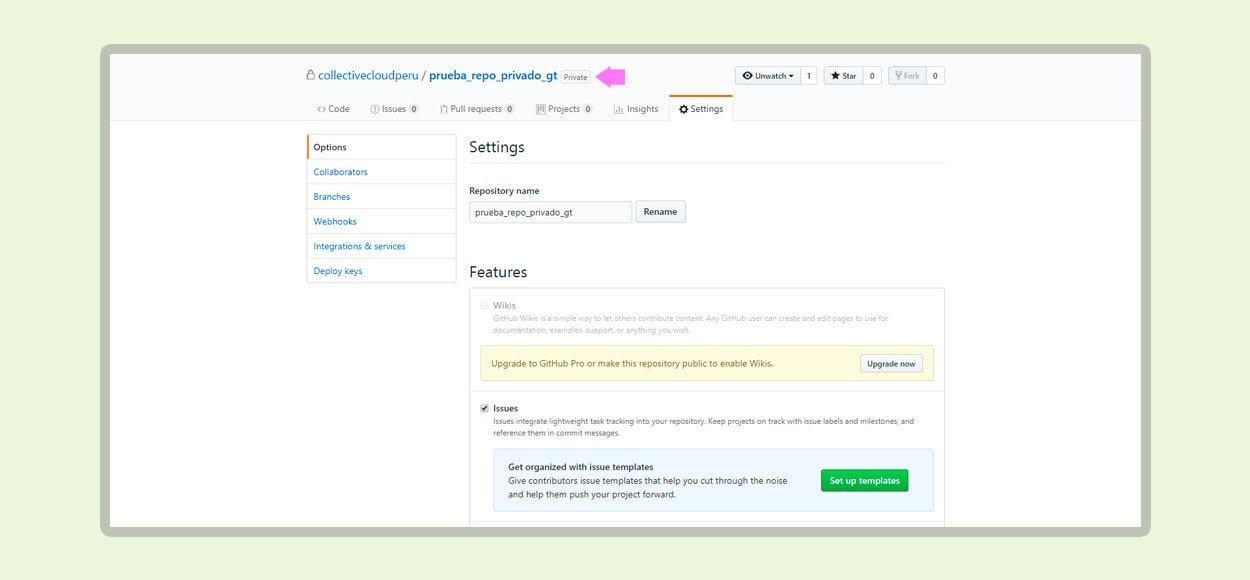Click the Features heading text
This screenshot has height=580, width=1250.
click(498, 272)
